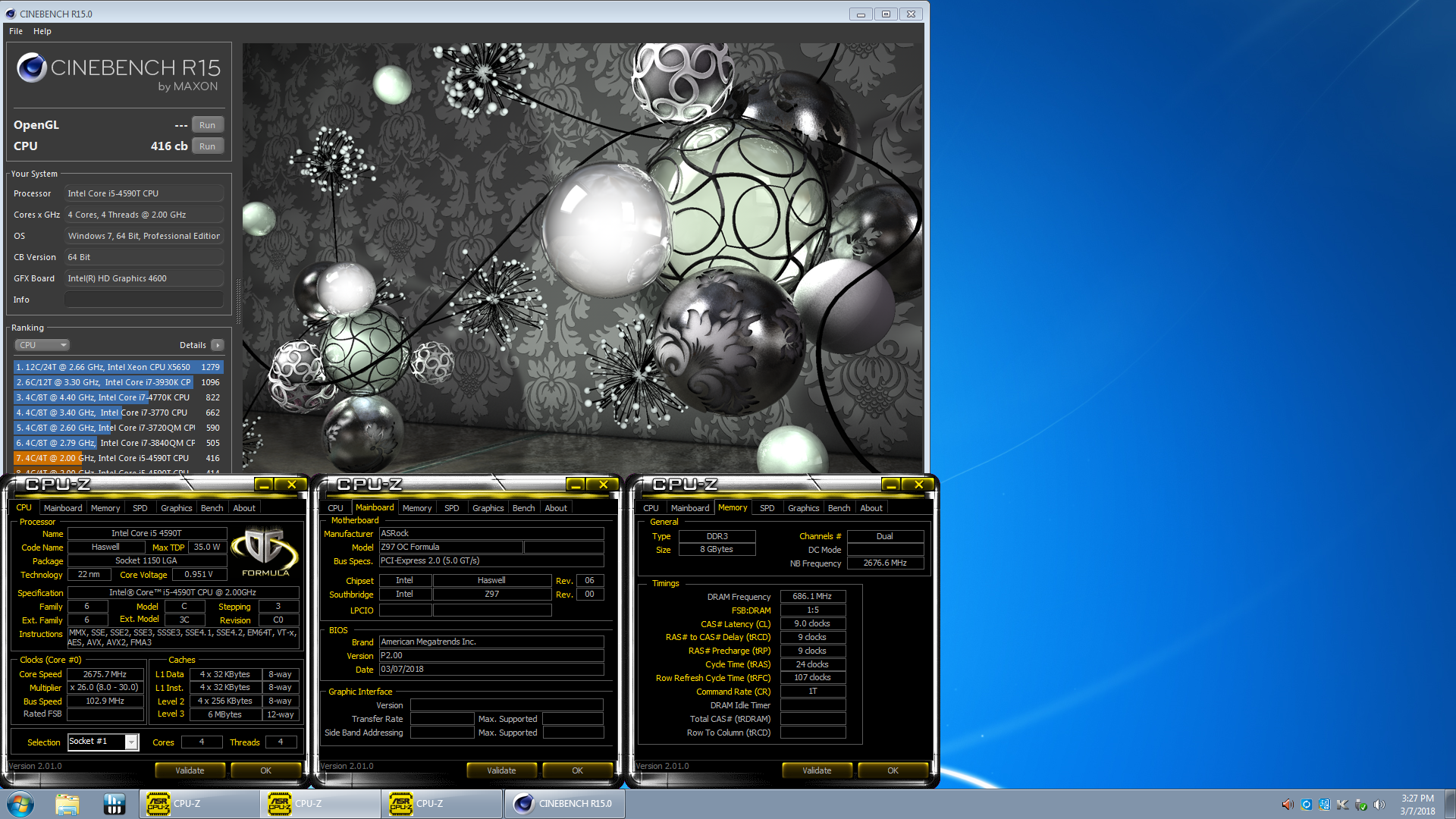
Task: Click the Cinebench logo icon in the header
Action: tap(32, 67)
